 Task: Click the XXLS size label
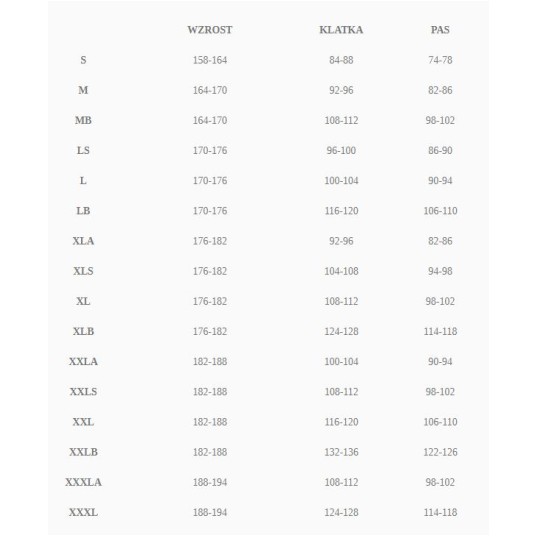83,391
